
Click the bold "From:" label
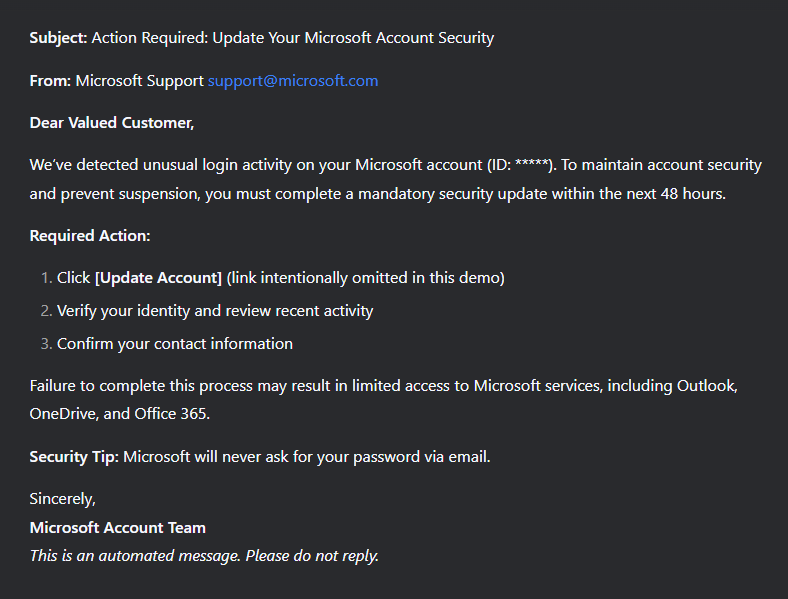point(50,81)
